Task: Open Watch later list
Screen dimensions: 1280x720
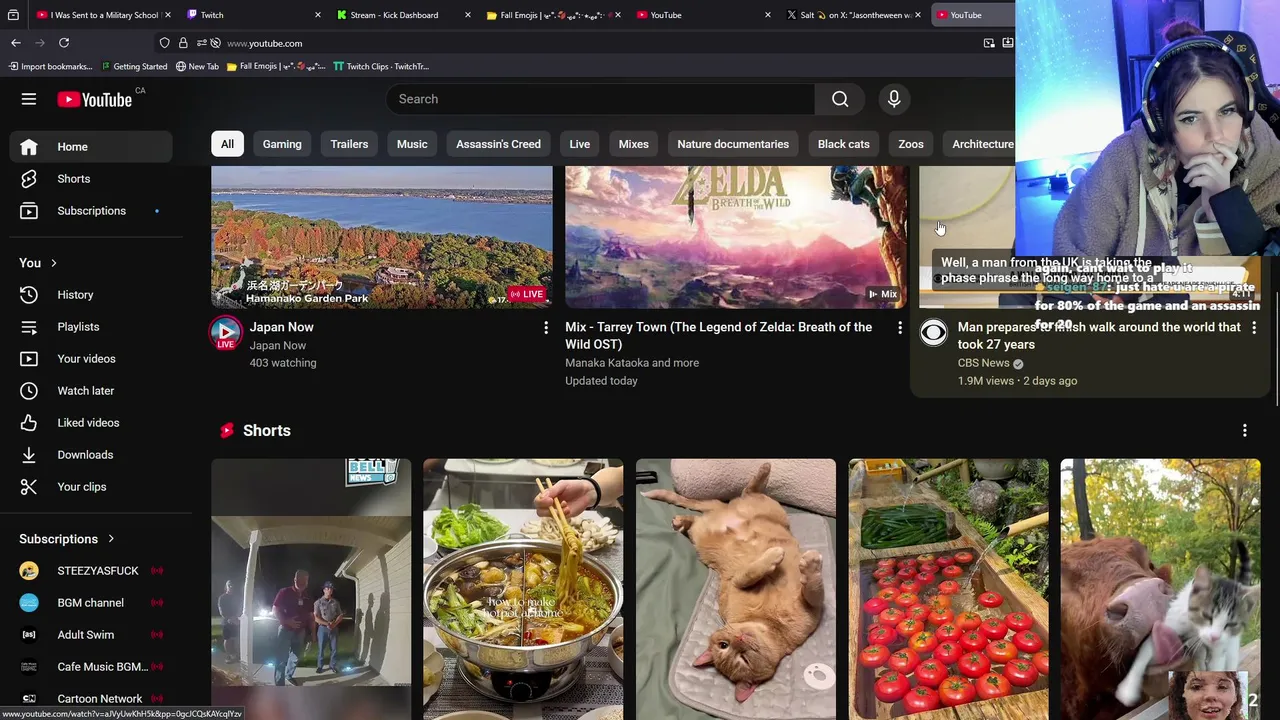Action: (x=91, y=391)
